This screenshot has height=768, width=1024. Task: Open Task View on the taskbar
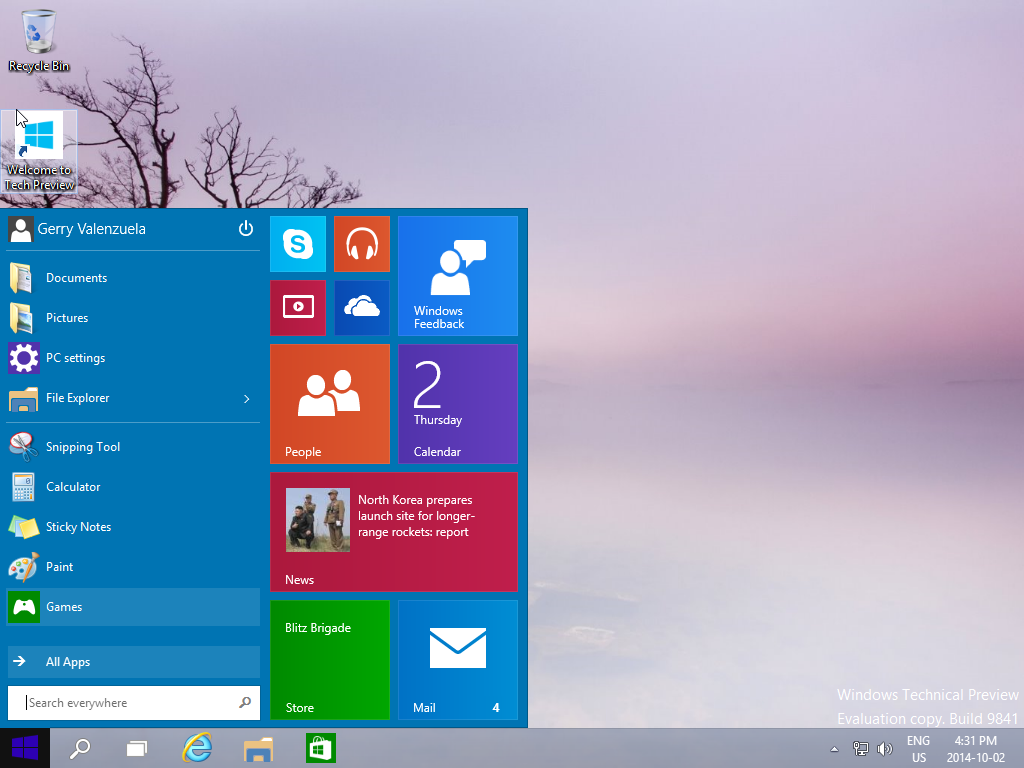136,748
